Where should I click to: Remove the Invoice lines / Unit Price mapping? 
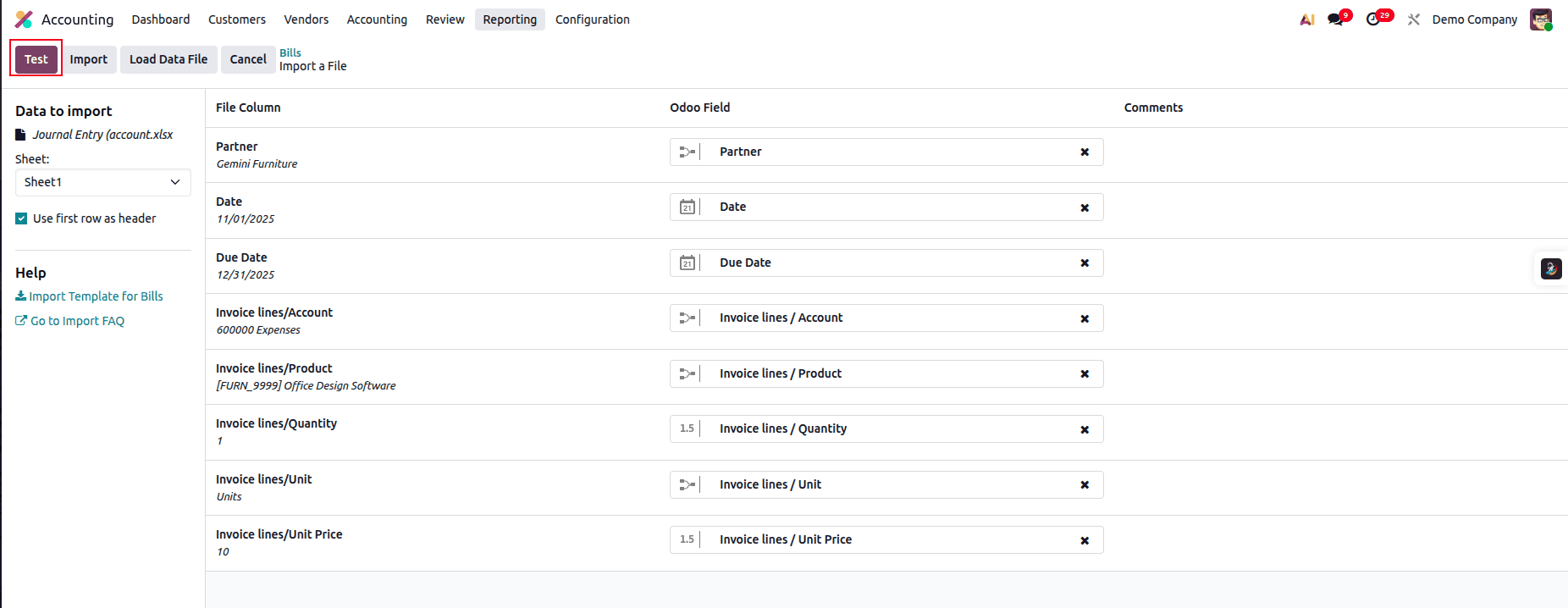1085,540
